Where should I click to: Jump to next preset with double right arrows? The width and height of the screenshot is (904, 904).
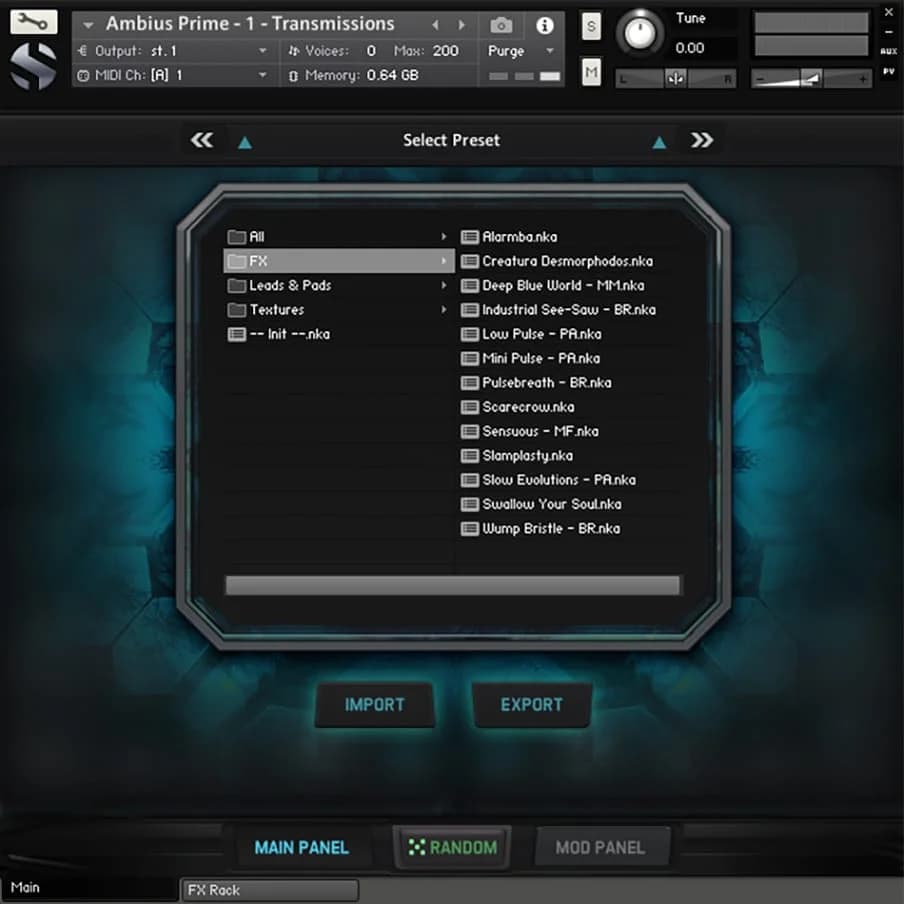[702, 140]
